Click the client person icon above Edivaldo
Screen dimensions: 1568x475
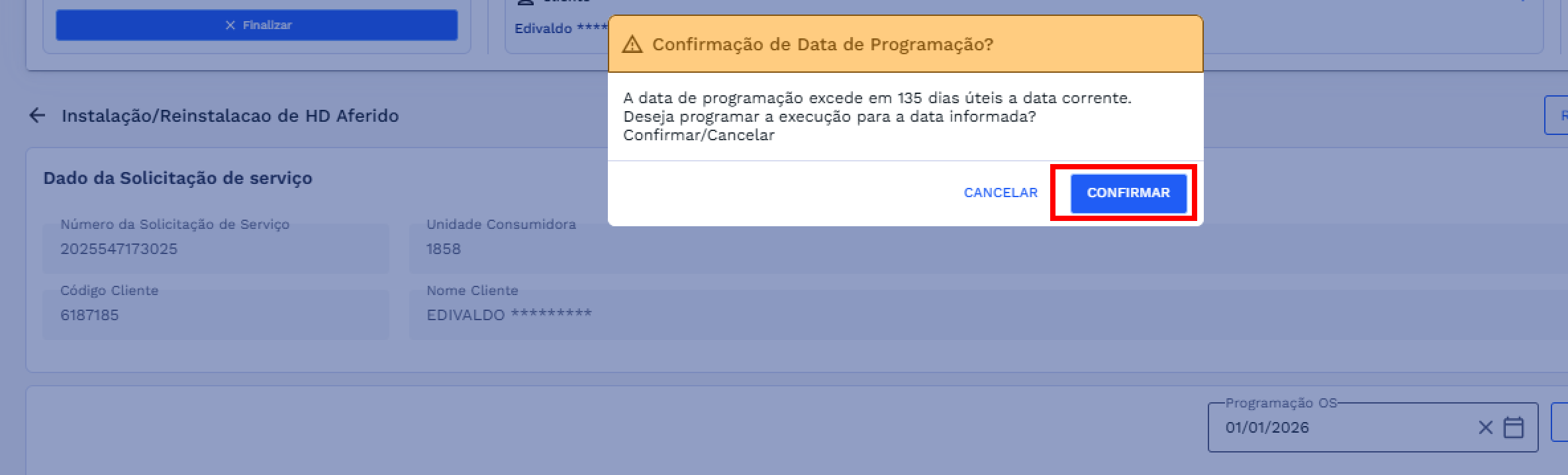(x=525, y=2)
